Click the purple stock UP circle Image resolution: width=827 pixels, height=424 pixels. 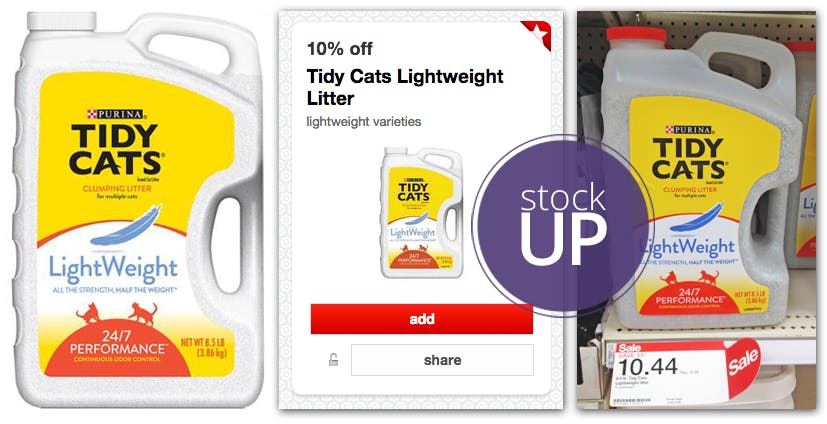click(563, 225)
